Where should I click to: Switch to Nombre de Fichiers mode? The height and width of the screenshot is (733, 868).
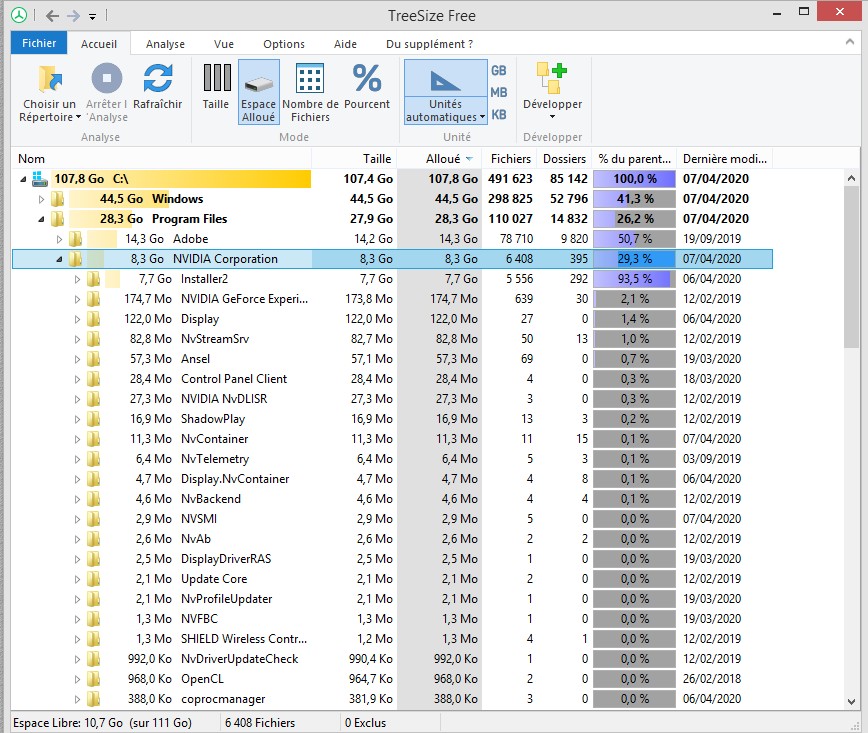click(310, 91)
